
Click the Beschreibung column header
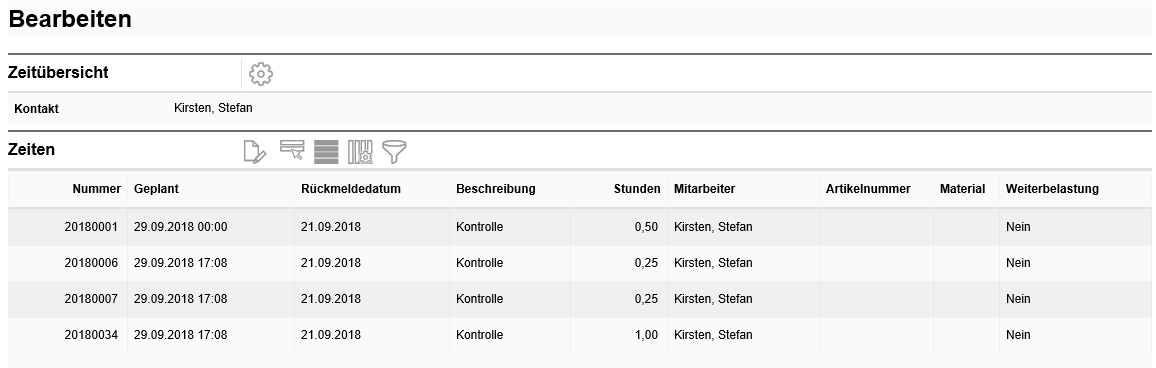click(x=495, y=189)
